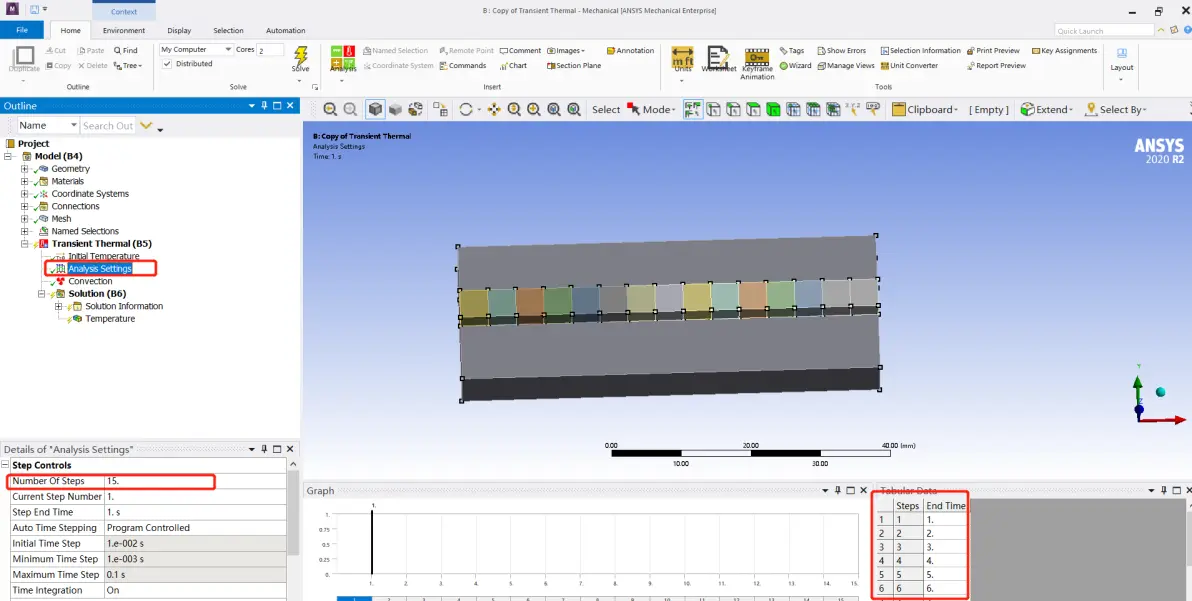This screenshot has height=601, width=1192.
Task: Open the Clipboard dropdown
Action: tap(924, 109)
